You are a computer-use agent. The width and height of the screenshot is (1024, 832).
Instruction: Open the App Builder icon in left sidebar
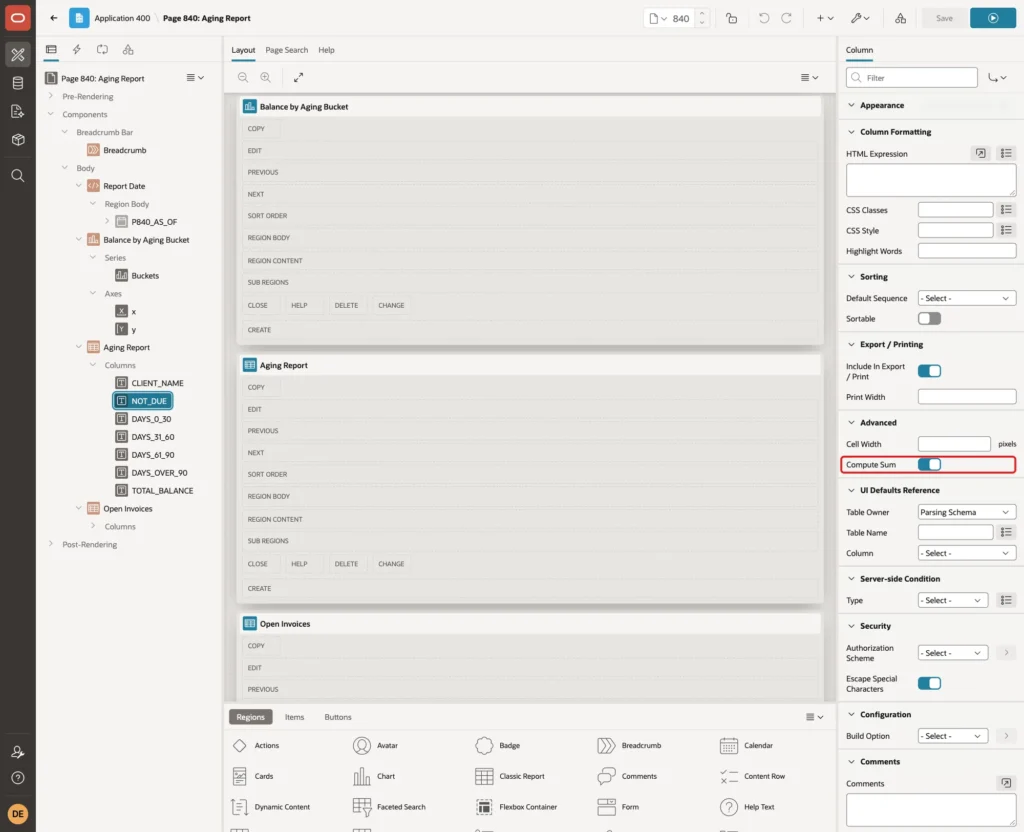(18, 55)
